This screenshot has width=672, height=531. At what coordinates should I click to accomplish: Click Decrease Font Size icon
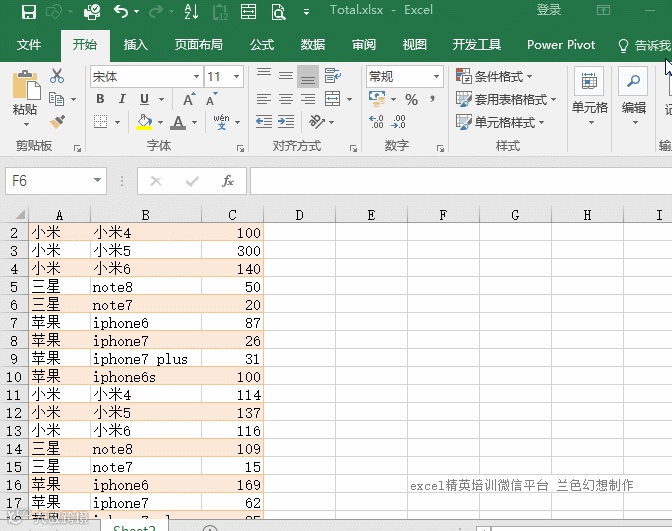(x=211, y=99)
